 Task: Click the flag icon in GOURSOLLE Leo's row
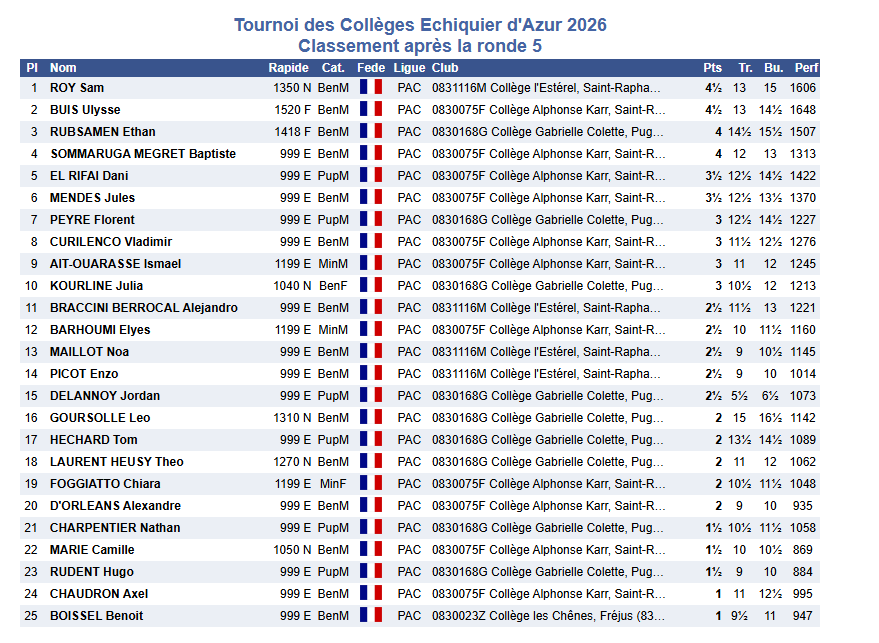(x=371, y=418)
